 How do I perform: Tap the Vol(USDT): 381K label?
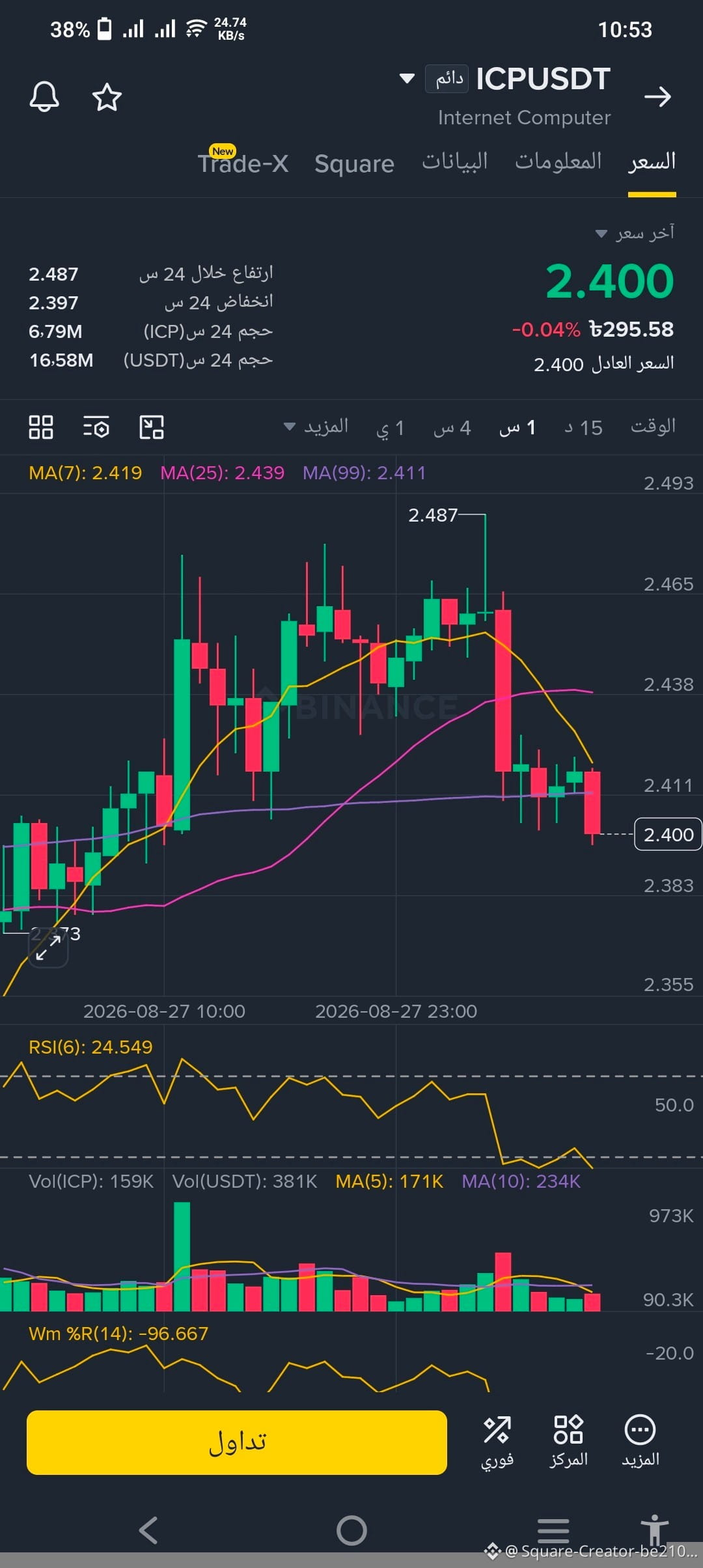point(245,1181)
